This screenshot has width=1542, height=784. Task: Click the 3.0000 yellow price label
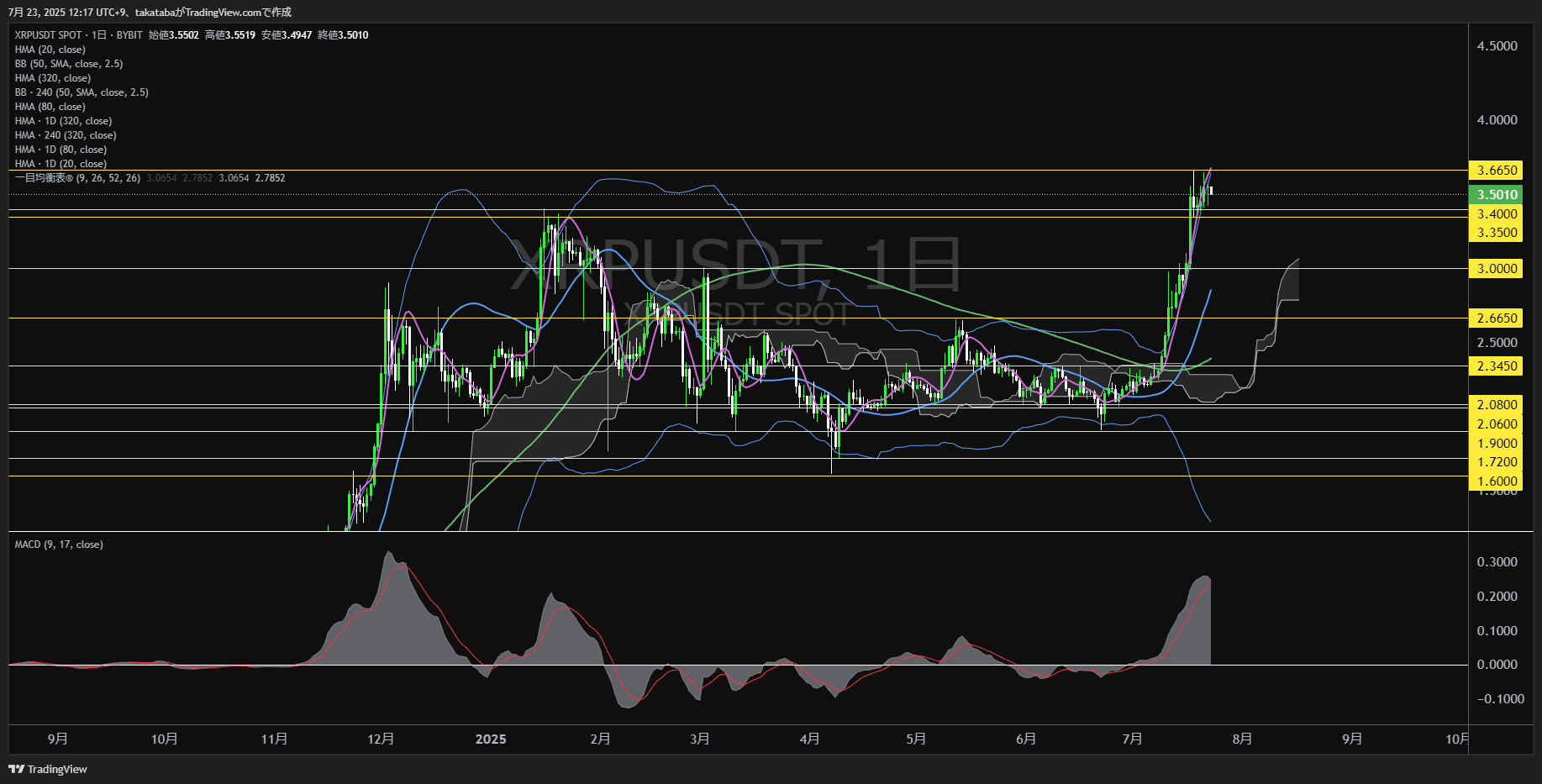[1497, 269]
